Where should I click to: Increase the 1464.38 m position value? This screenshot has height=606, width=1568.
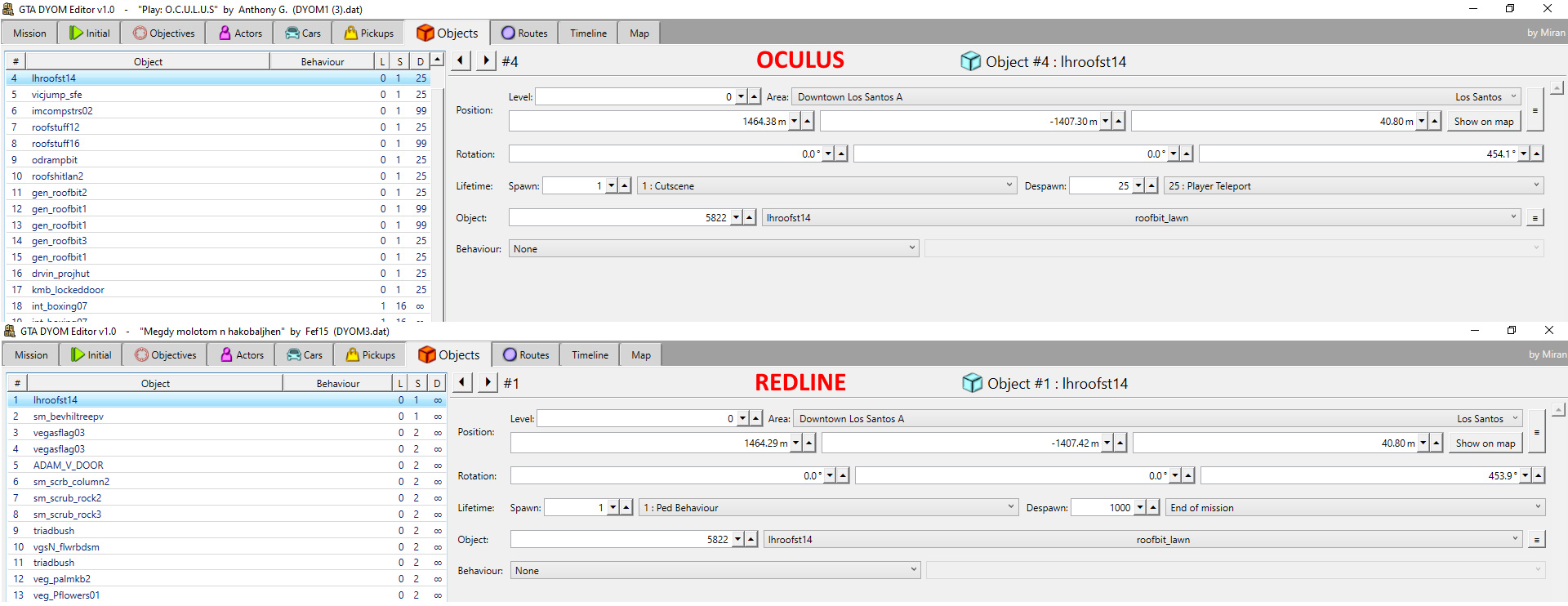(x=808, y=121)
